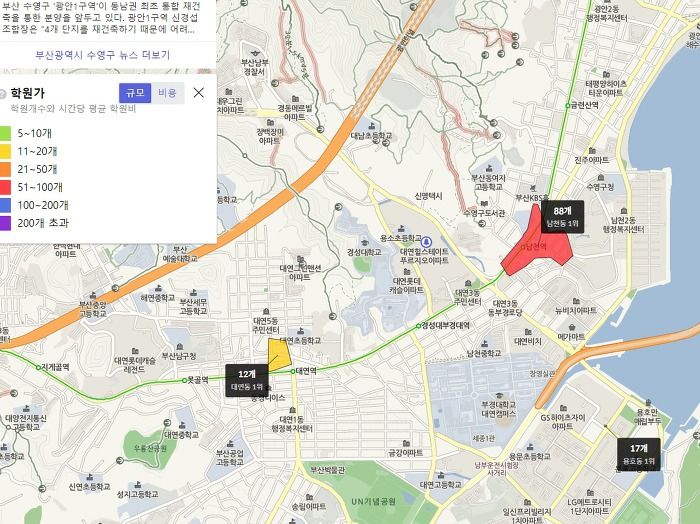Click the 부산남부경찰서 building icon
This screenshot has height=524, width=700.
point(256,52)
